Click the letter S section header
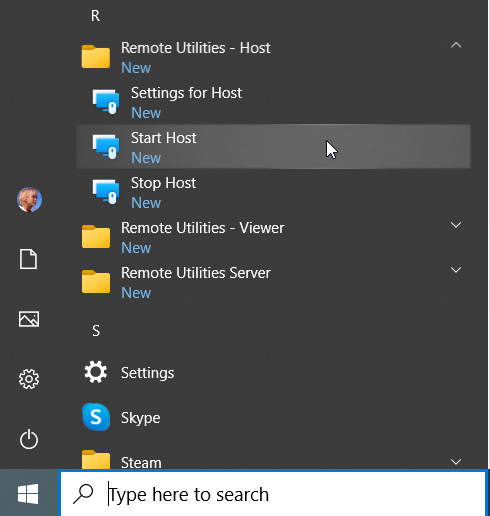 point(96,331)
